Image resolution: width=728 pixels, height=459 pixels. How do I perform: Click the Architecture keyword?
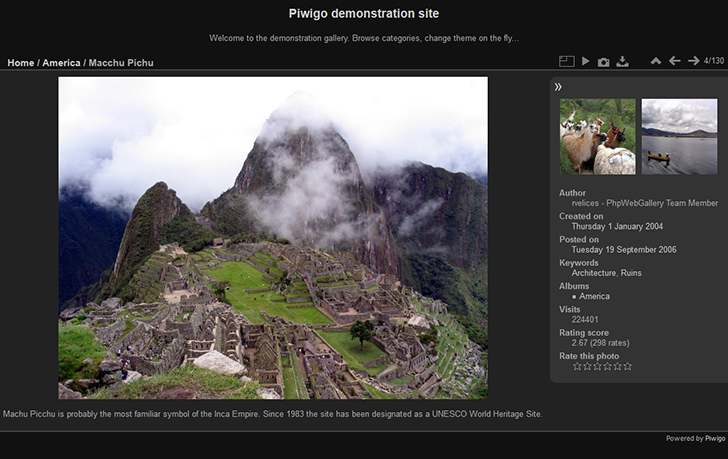[593, 273]
